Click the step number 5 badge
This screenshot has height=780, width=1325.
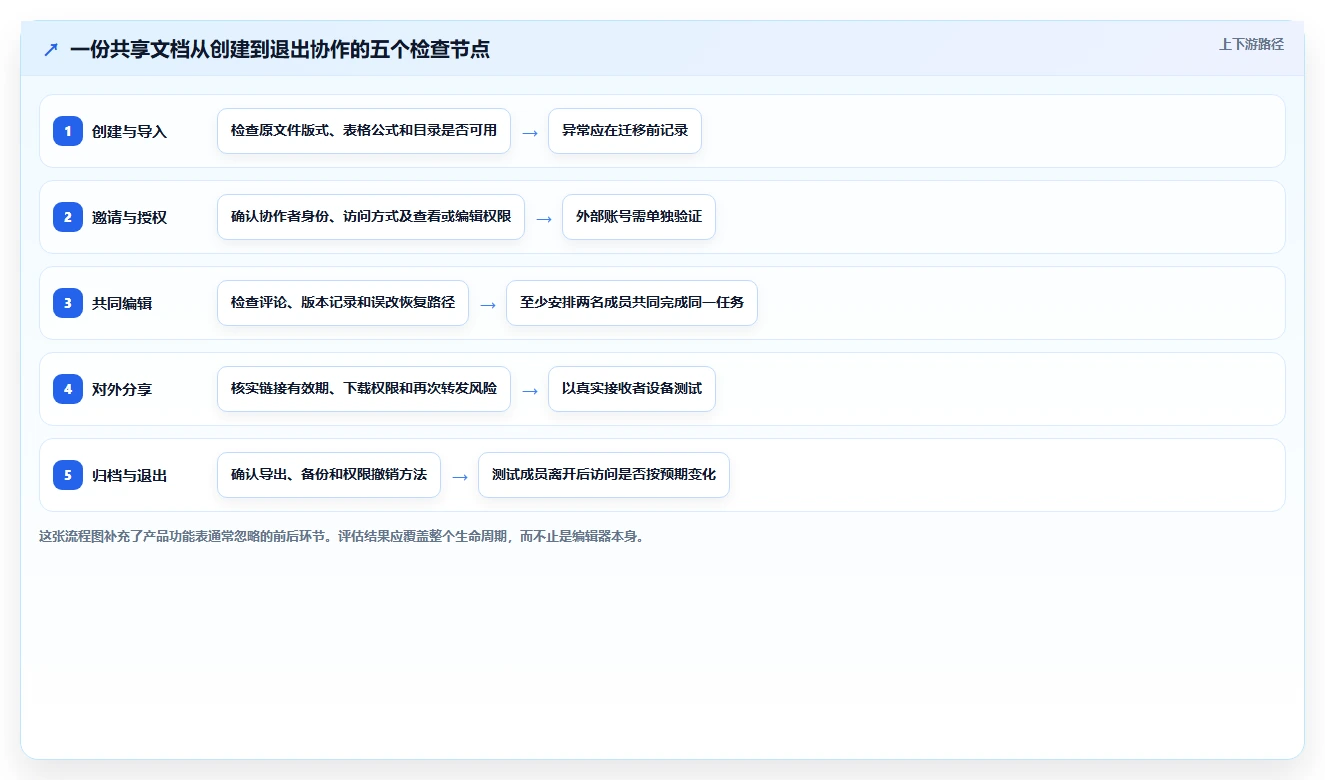68,475
